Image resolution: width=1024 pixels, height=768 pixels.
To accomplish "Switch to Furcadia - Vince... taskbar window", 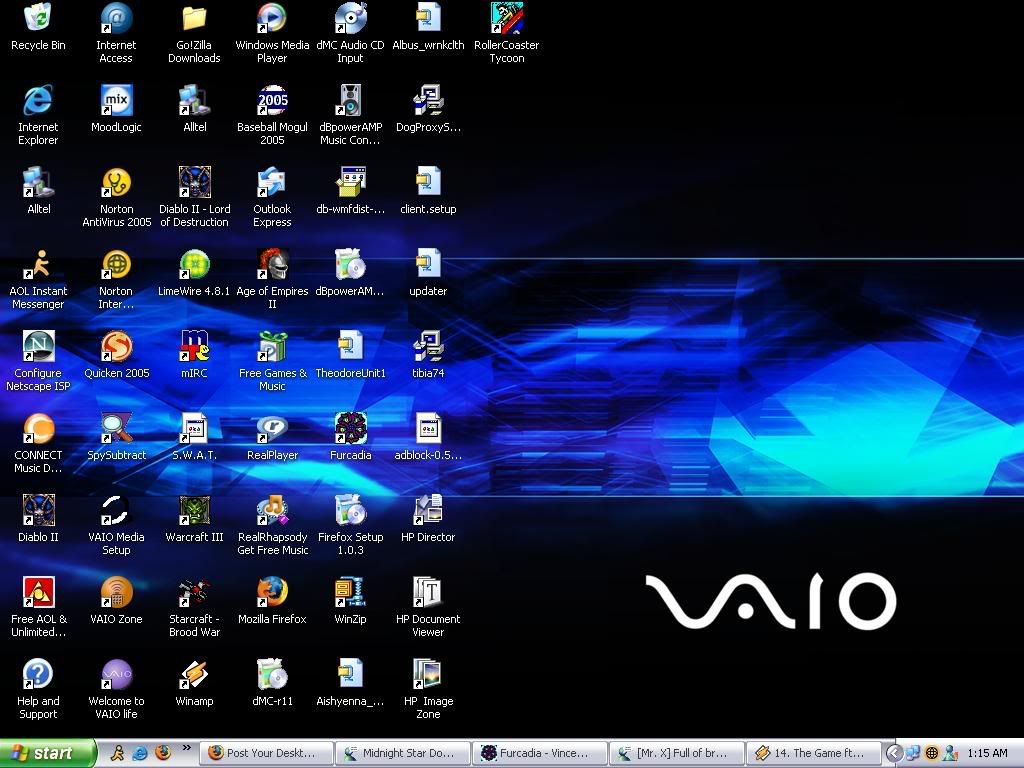I will (541, 753).
